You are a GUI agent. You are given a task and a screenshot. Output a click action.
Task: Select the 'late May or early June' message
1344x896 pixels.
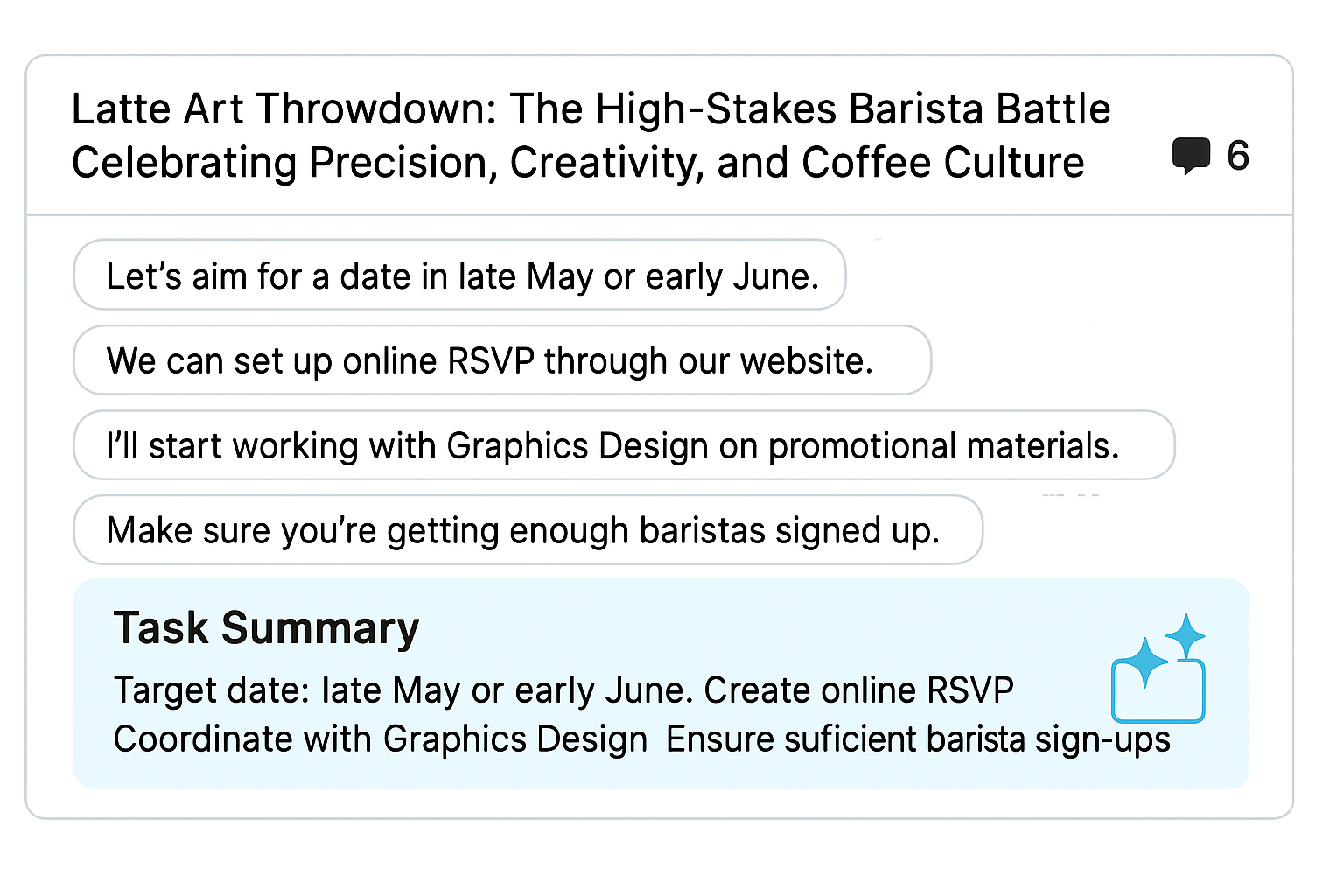[x=460, y=276]
